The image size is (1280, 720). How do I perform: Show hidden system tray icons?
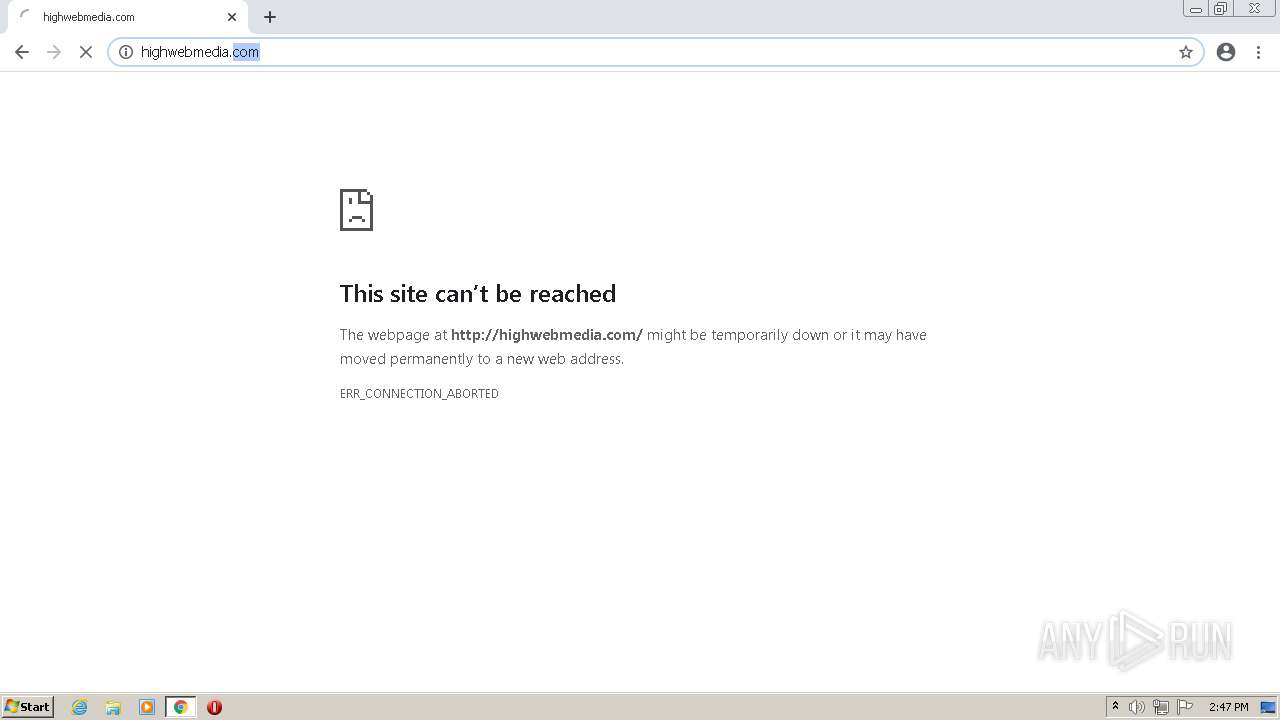pyautogui.click(x=1115, y=707)
